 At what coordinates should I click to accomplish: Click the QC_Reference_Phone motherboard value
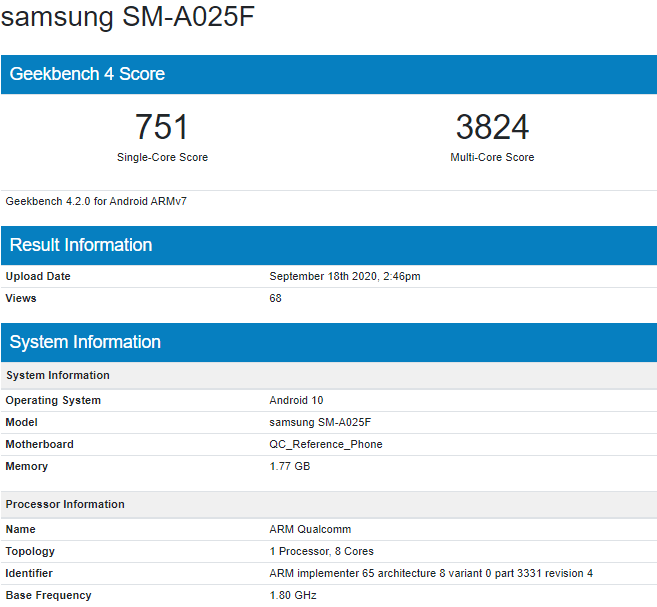click(326, 444)
